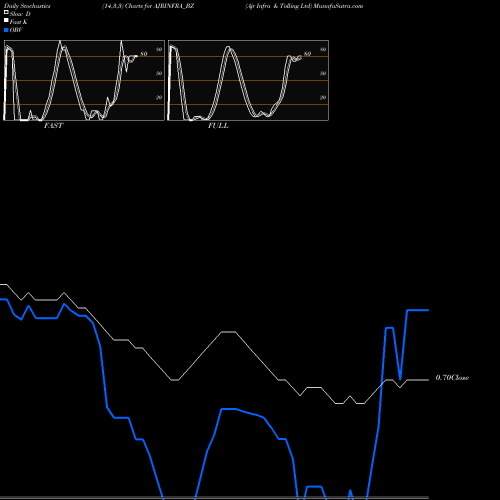Open the FAST stochastic chart thumbnail
500x500 pixels.
pyautogui.click(x=84, y=80)
